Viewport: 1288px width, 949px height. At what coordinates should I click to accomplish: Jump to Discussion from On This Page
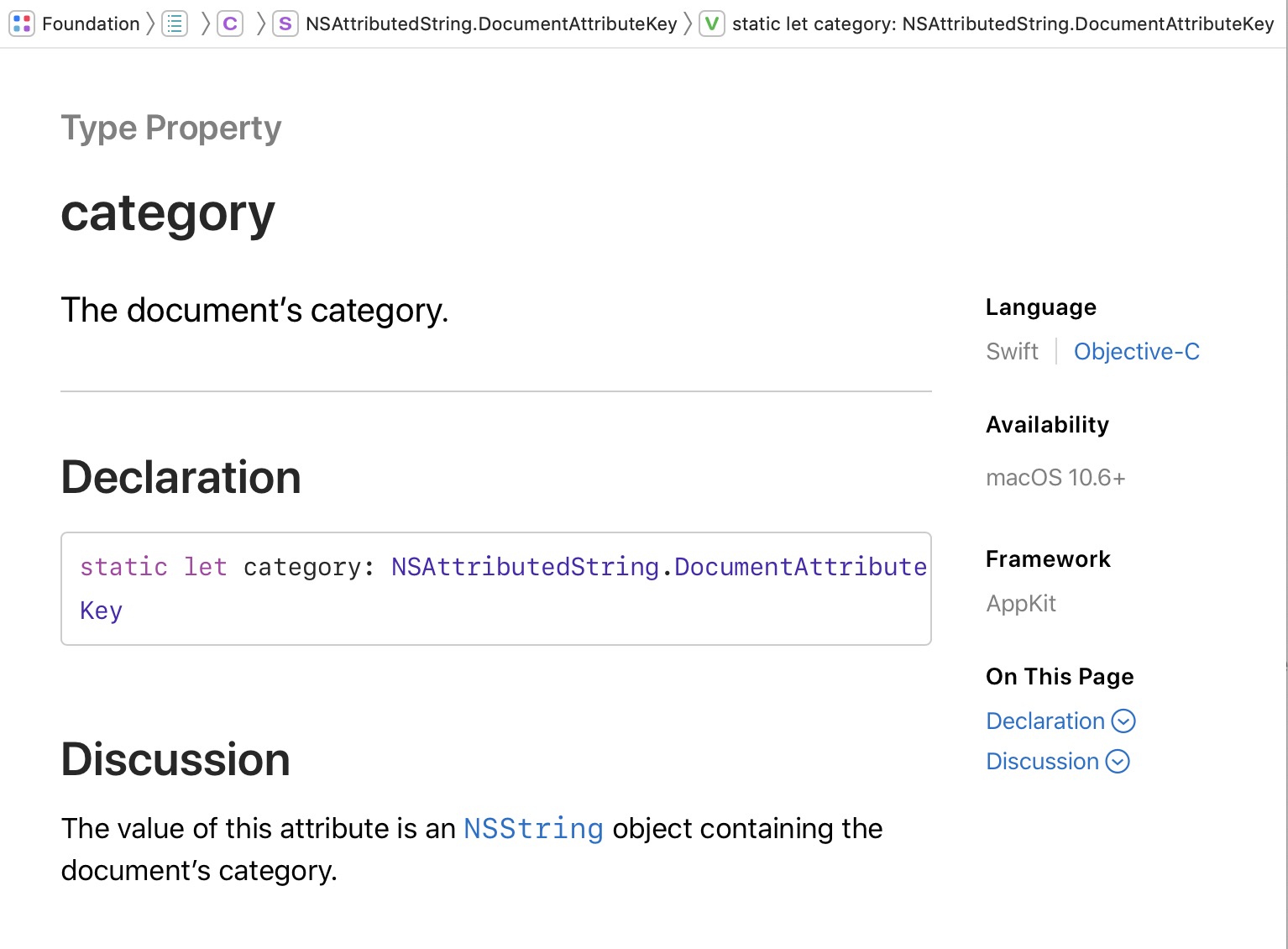coord(1042,762)
